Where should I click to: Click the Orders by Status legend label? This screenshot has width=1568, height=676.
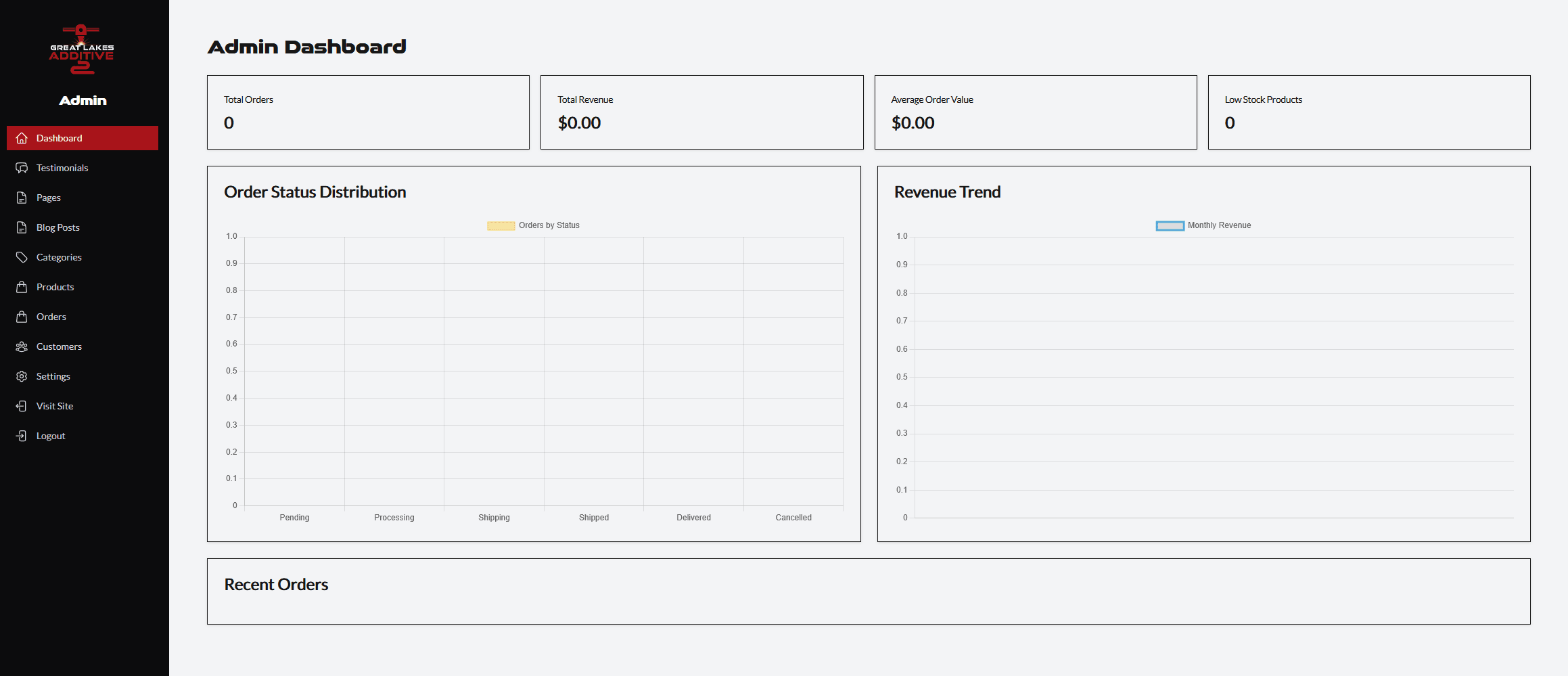pos(549,225)
